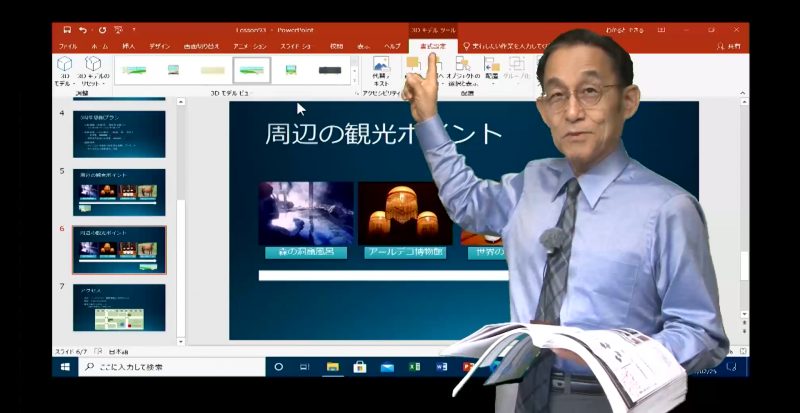Select the white bar shape on slide
This screenshot has width=800, height=413.
384,276
